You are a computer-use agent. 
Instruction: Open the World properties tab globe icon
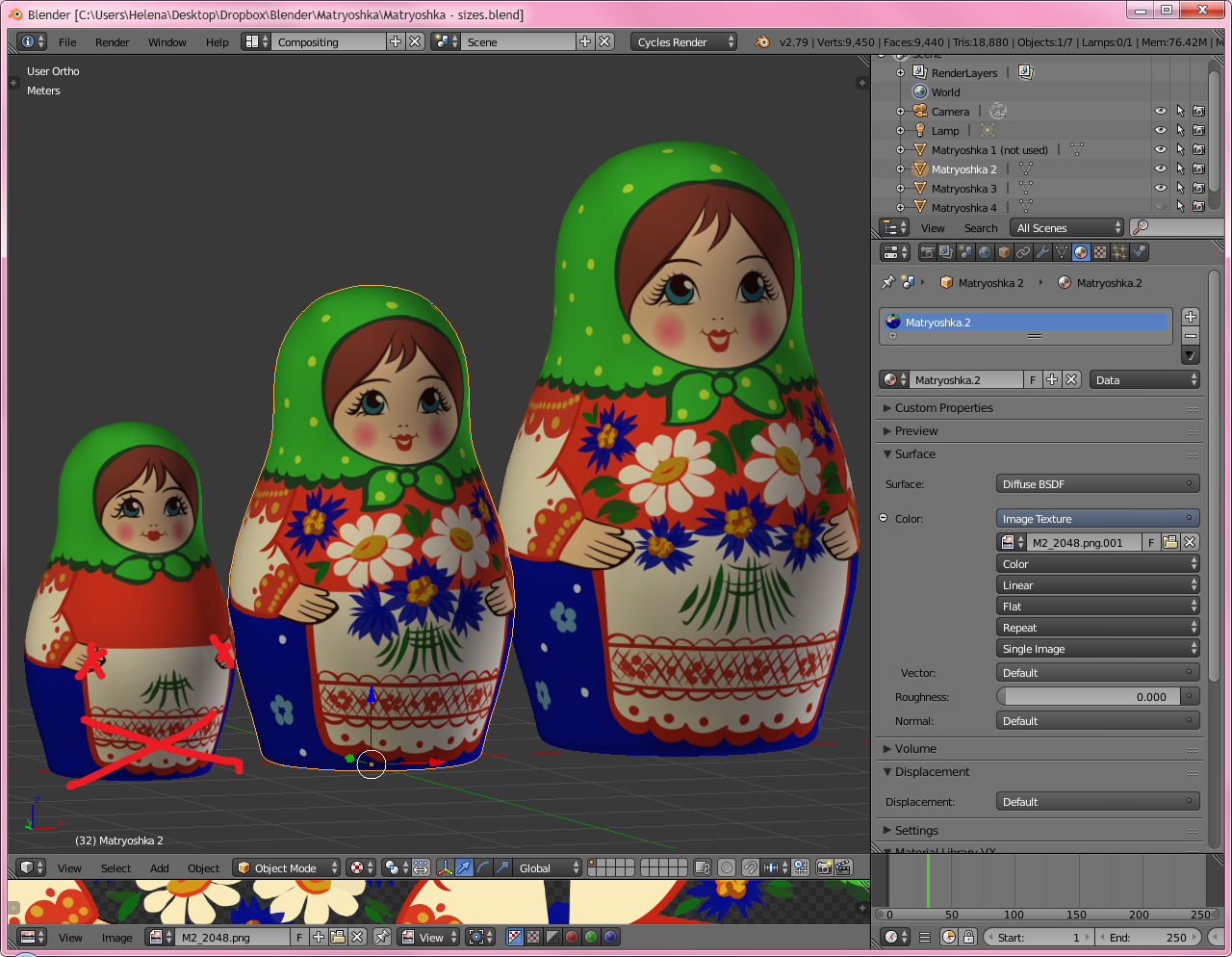coord(985,252)
